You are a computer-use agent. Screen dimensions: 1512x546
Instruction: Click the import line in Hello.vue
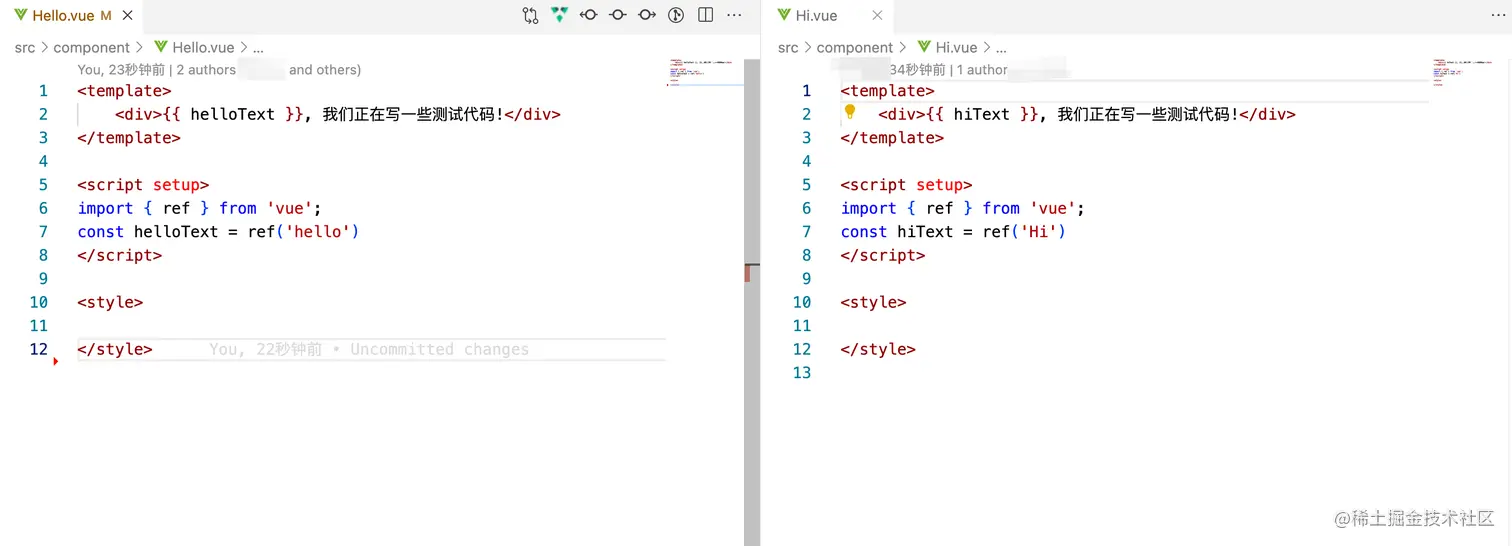coord(199,208)
